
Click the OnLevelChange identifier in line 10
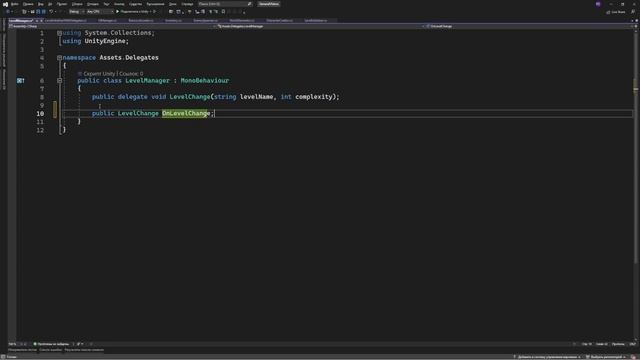[186, 113]
